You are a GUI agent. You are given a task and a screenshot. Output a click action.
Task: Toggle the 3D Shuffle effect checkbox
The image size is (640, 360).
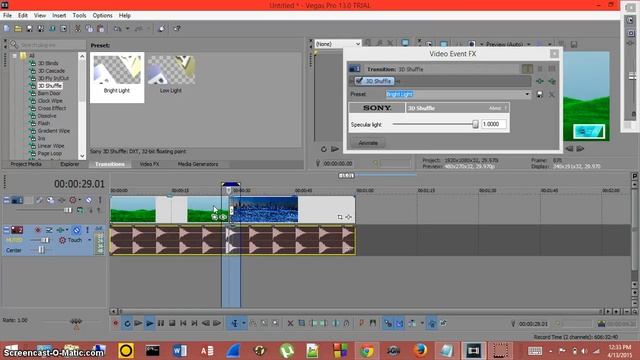(359, 81)
